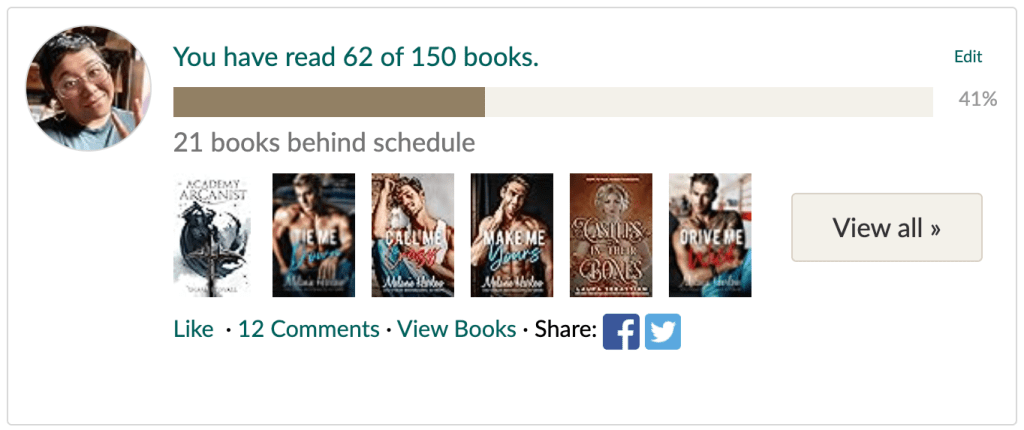The image size is (1024, 430).
Task: Open the 'You have read 62 of 150 books' heading
Action: coord(356,58)
